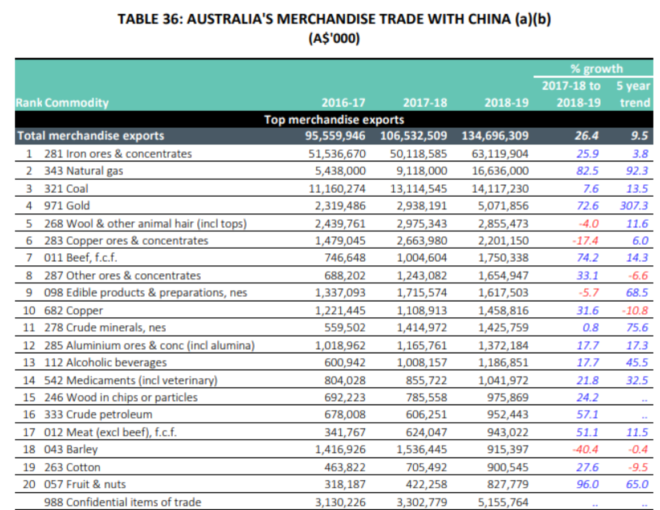Select '057 Fruit & nuts' row label

85,484
